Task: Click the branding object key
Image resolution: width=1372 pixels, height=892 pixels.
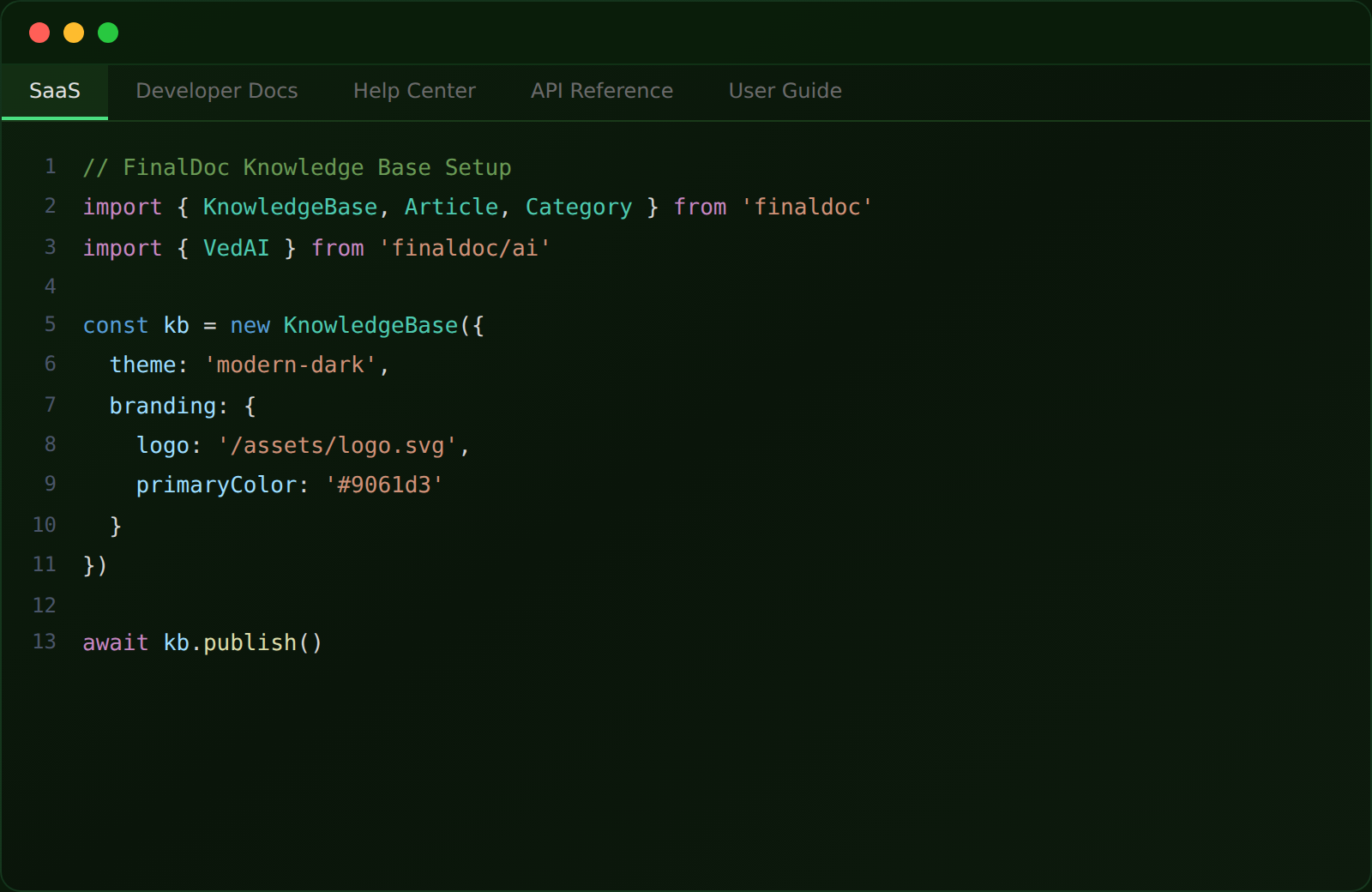Action: coord(165,405)
